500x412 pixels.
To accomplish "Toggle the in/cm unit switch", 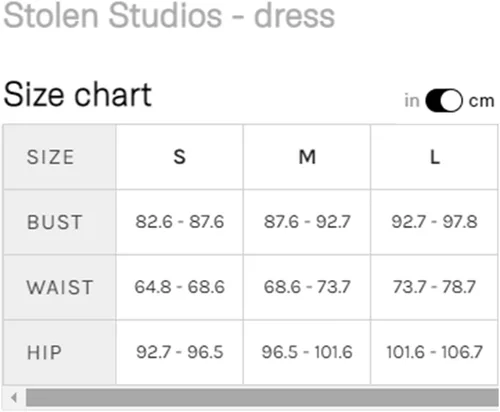I will tap(444, 100).
